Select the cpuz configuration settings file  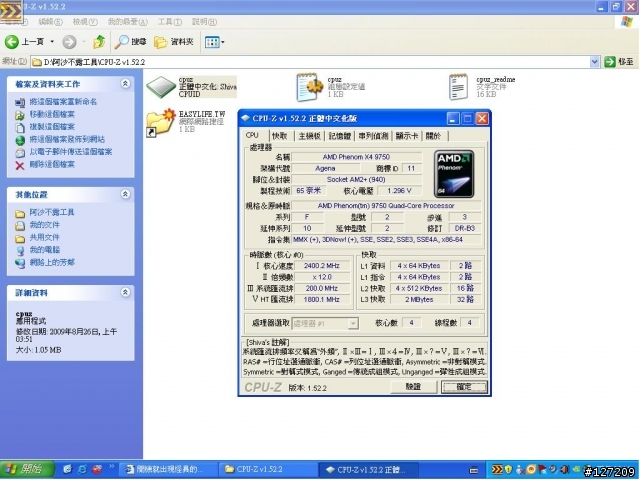click(x=309, y=87)
